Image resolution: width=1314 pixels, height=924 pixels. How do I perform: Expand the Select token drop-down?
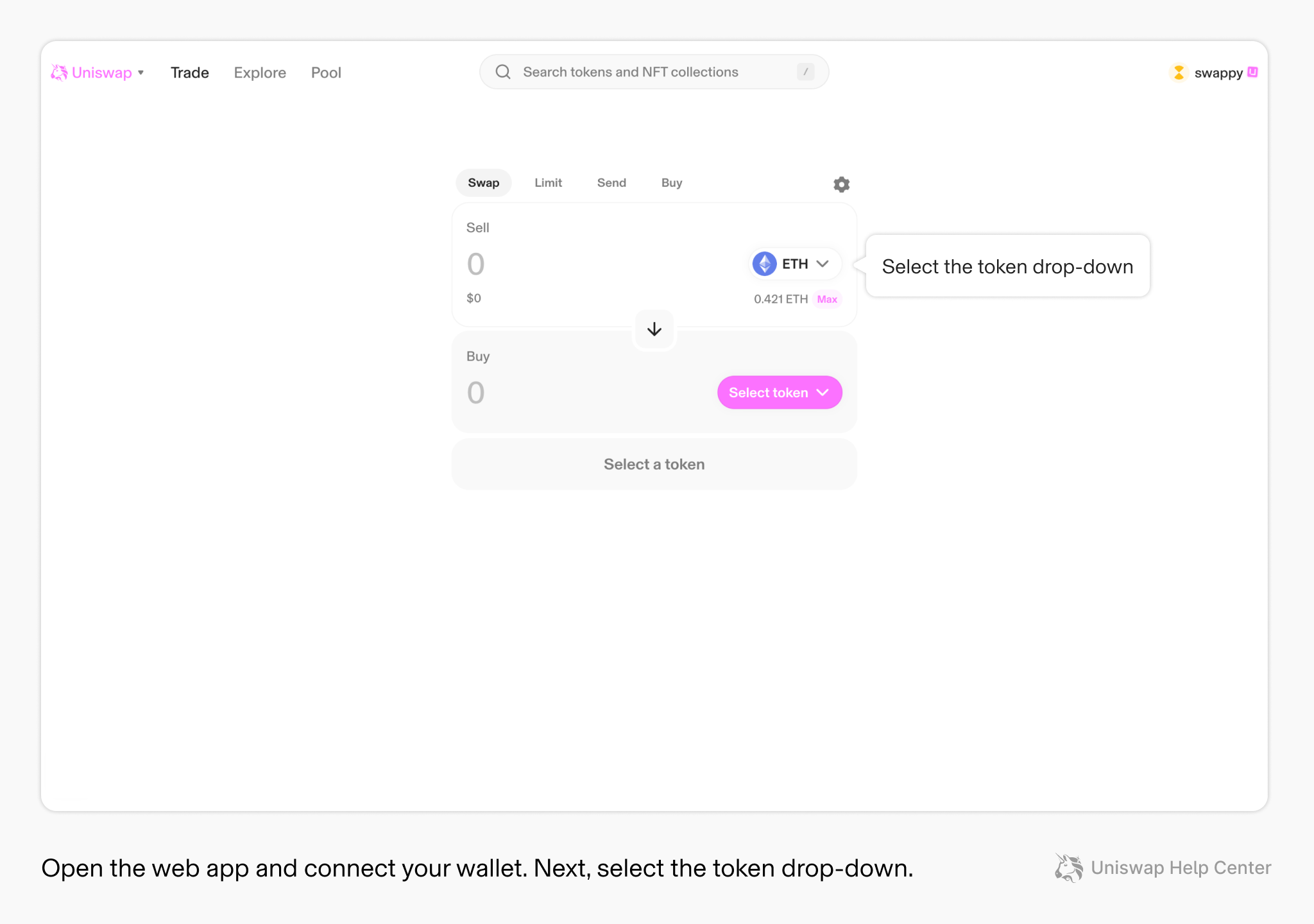click(x=779, y=392)
